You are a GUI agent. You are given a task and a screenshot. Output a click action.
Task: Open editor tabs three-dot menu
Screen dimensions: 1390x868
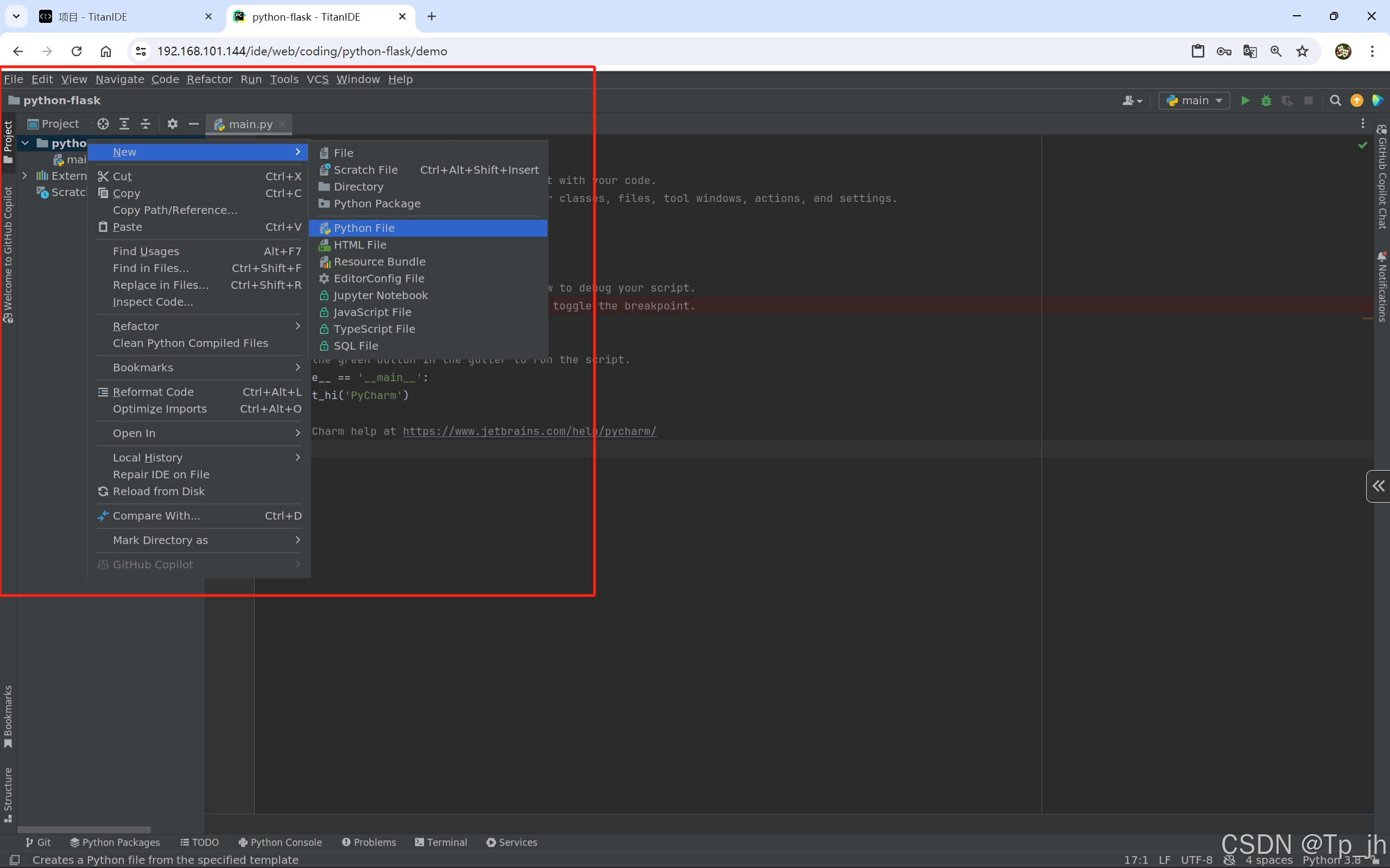1362,123
